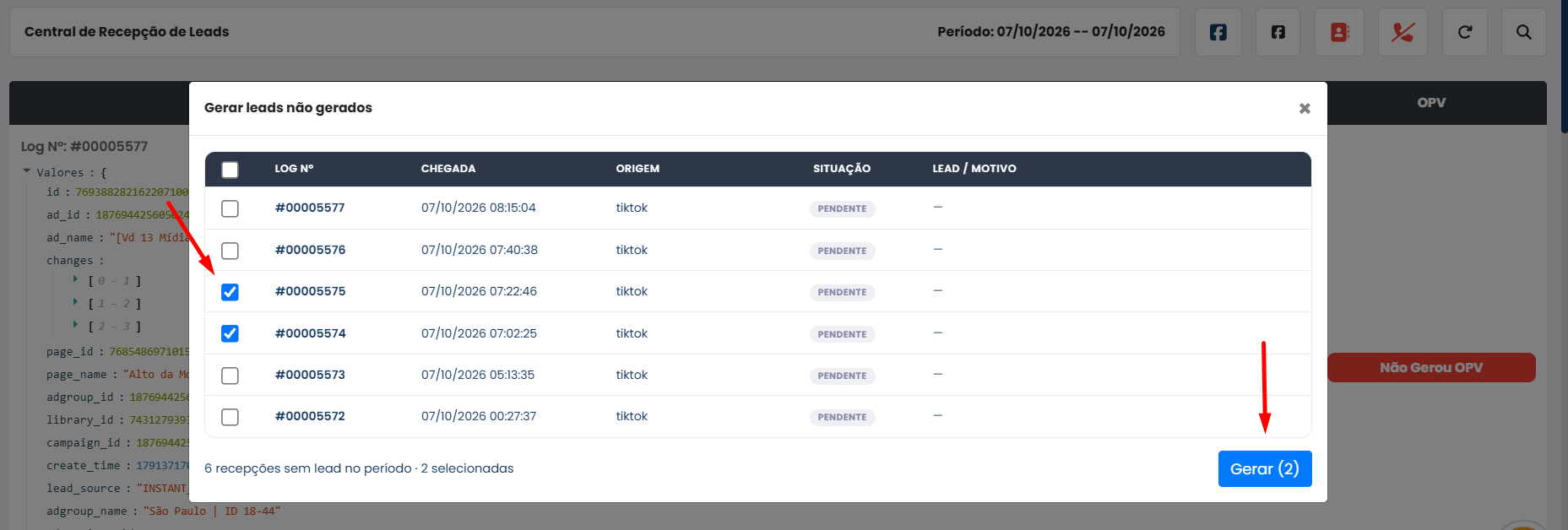Switch to the OPV tab behind the dialog

(x=1431, y=103)
